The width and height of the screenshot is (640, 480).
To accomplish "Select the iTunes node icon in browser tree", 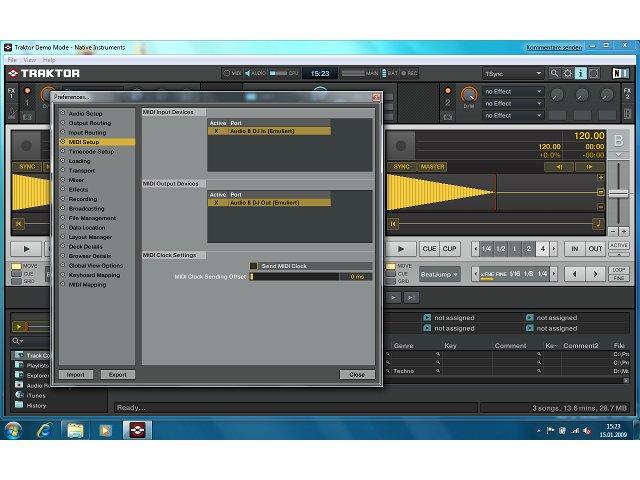I will (19, 395).
